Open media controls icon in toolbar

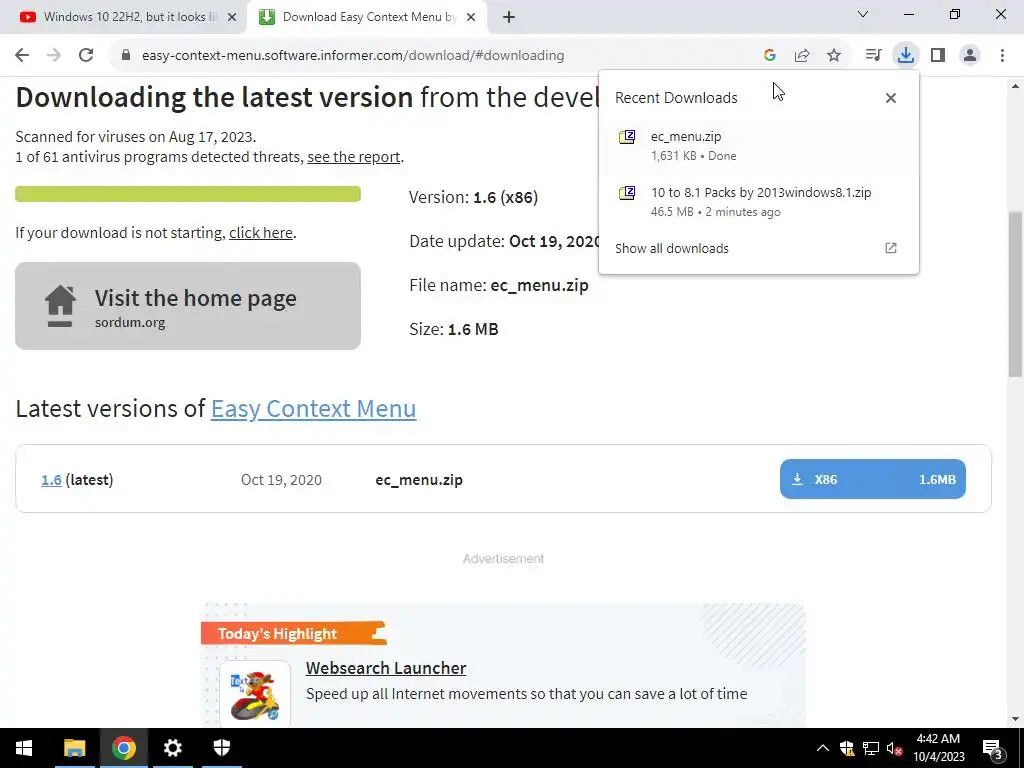click(873, 56)
